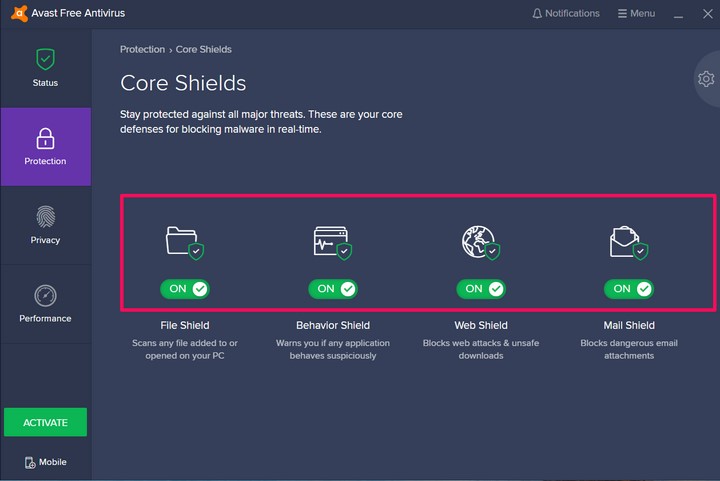Select the Protection padlock icon
This screenshot has width=720, height=481.
click(45, 139)
